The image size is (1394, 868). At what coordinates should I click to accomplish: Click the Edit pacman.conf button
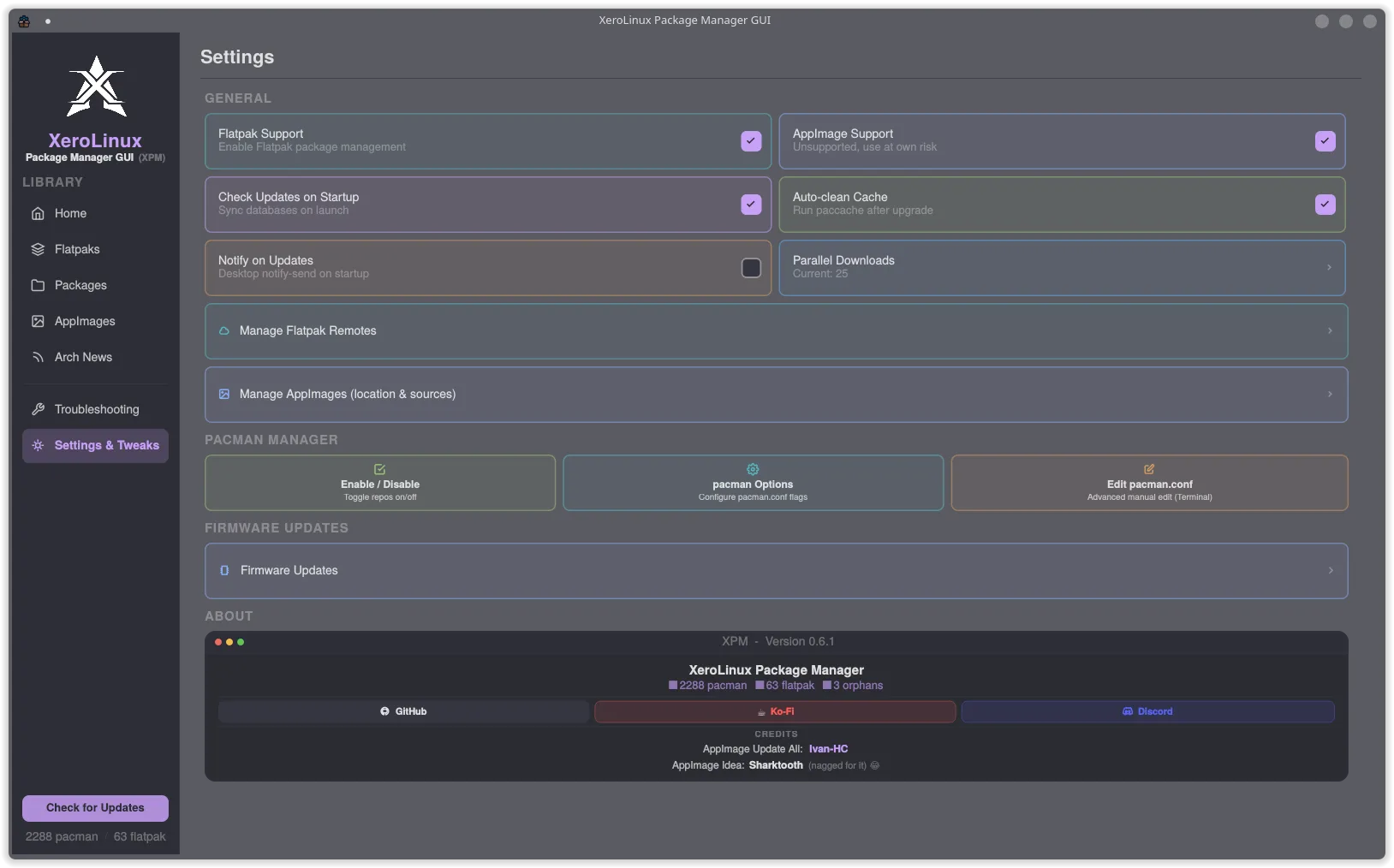(x=1149, y=483)
